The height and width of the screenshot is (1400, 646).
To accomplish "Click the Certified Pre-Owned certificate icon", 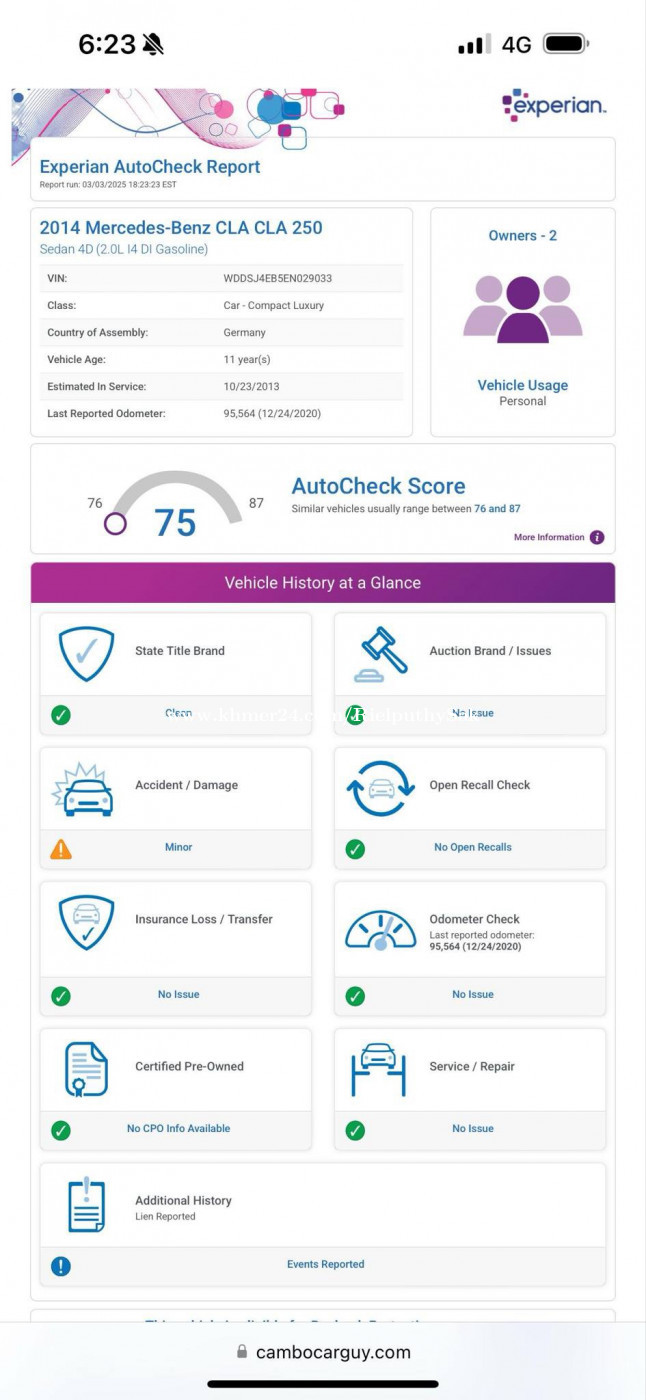I will click(86, 1069).
